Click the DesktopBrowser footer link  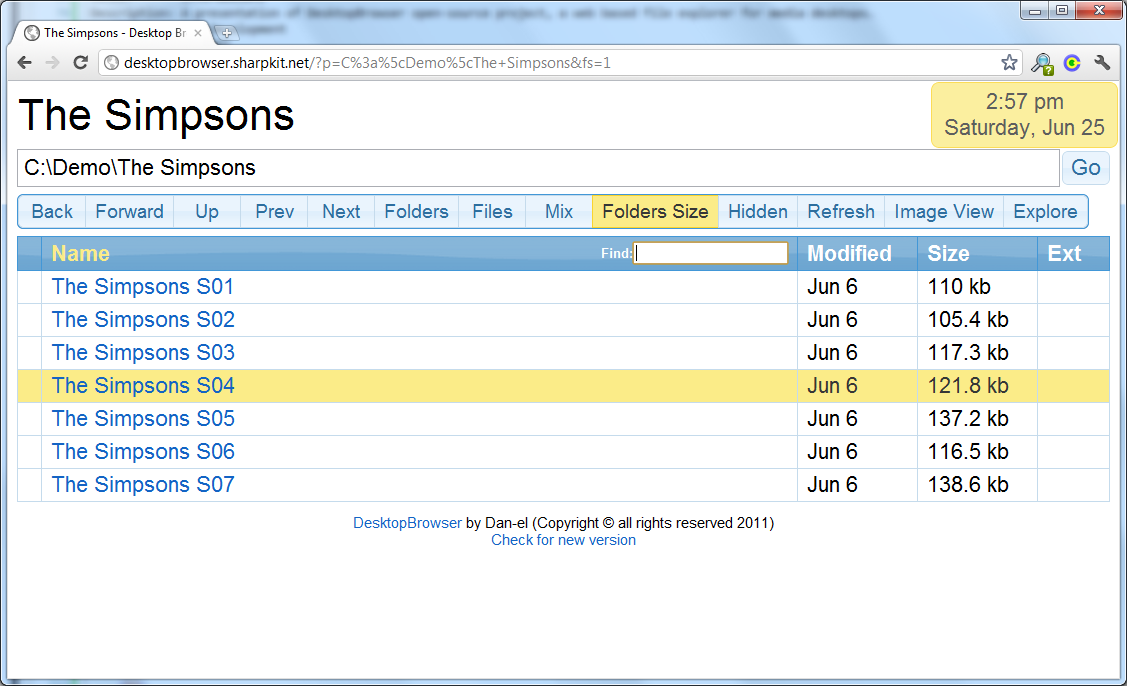click(x=407, y=523)
